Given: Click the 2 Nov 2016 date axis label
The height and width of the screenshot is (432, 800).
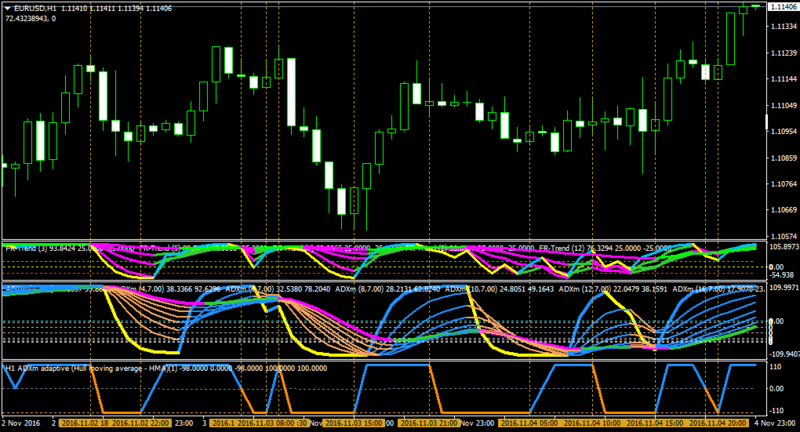Looking at the screenshot, I should click(21, 423).
